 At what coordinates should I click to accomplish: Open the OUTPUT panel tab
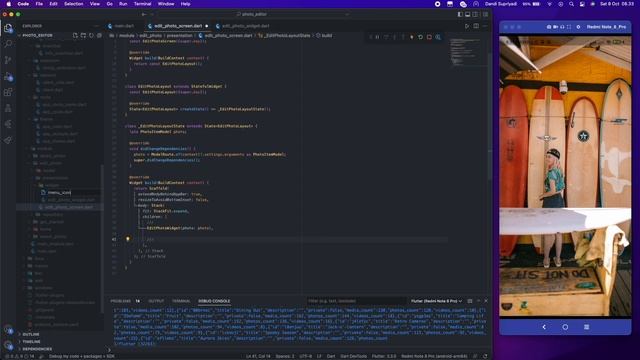(x=156, y=301)
